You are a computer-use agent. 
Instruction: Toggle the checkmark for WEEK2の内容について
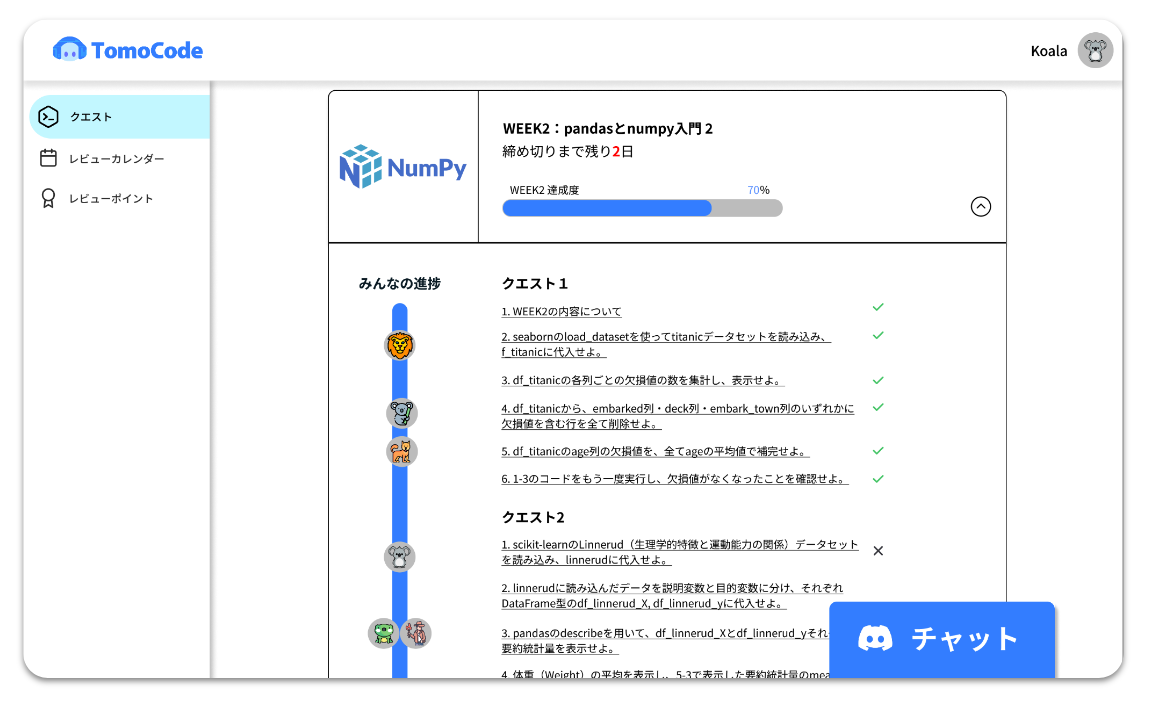tap(878, 307)
